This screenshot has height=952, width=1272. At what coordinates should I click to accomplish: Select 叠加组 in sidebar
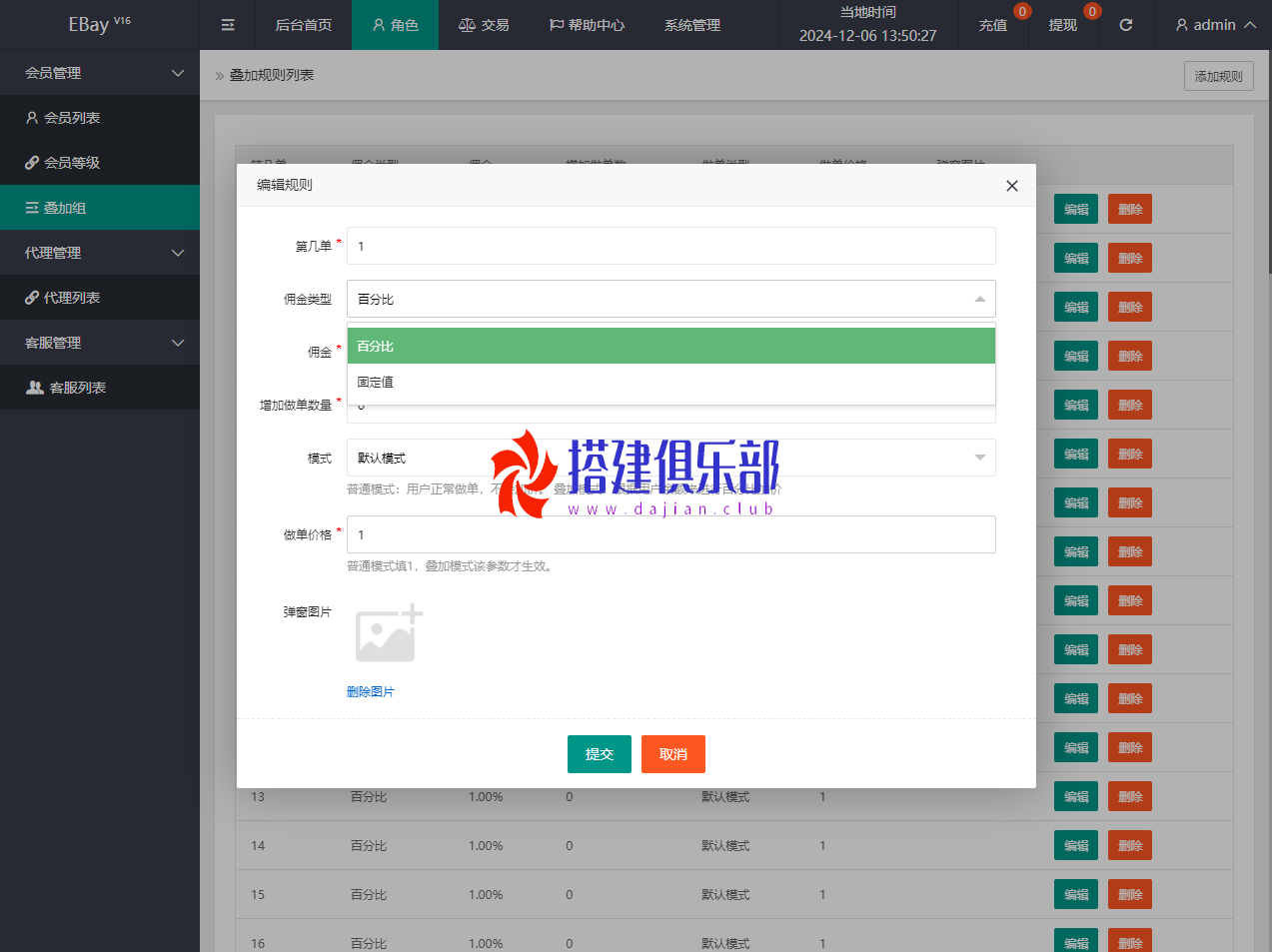coord(100,208)
